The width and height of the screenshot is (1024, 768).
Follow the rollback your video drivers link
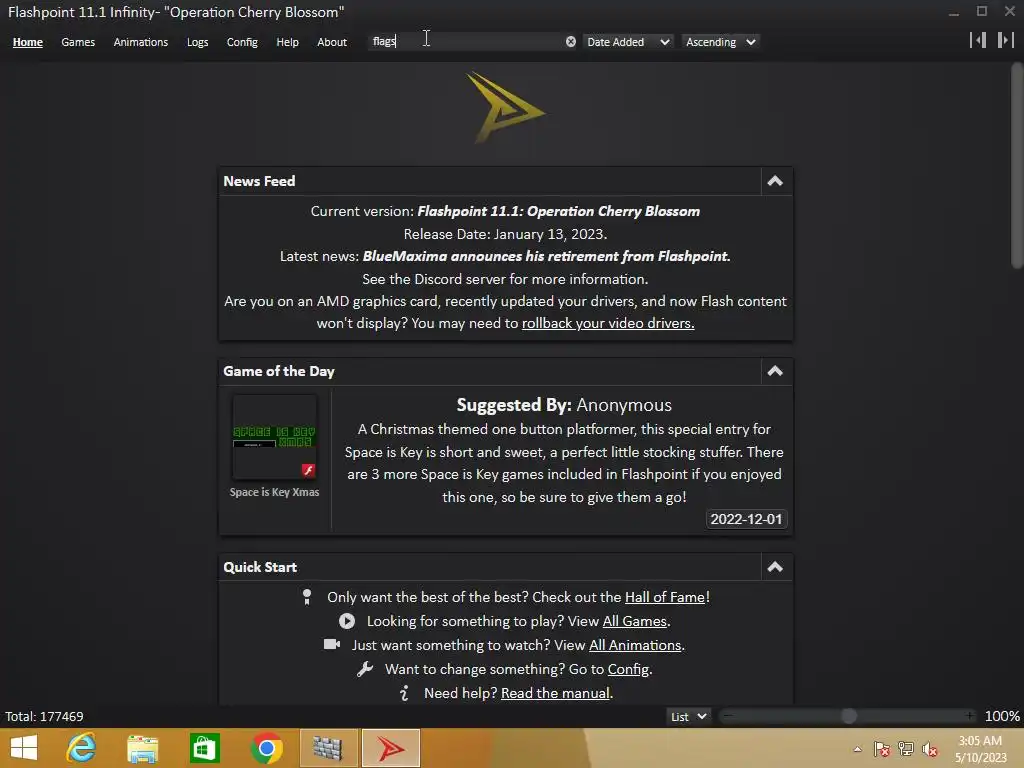[607, 323]
